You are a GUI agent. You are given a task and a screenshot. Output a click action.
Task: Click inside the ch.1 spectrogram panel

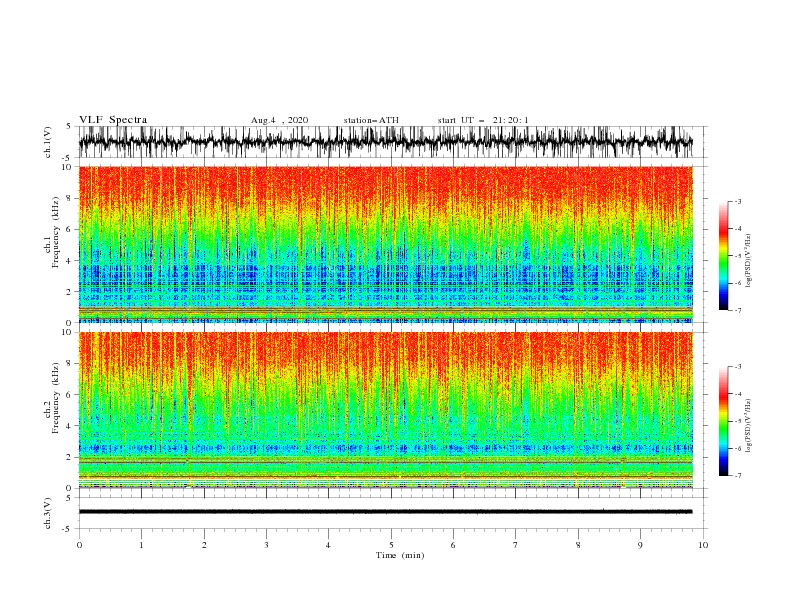(385, 244)
